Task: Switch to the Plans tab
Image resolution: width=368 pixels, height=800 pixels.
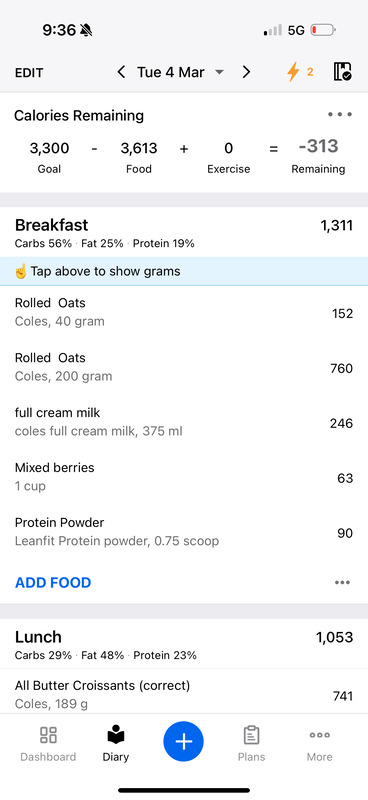Action: (251, 744)
